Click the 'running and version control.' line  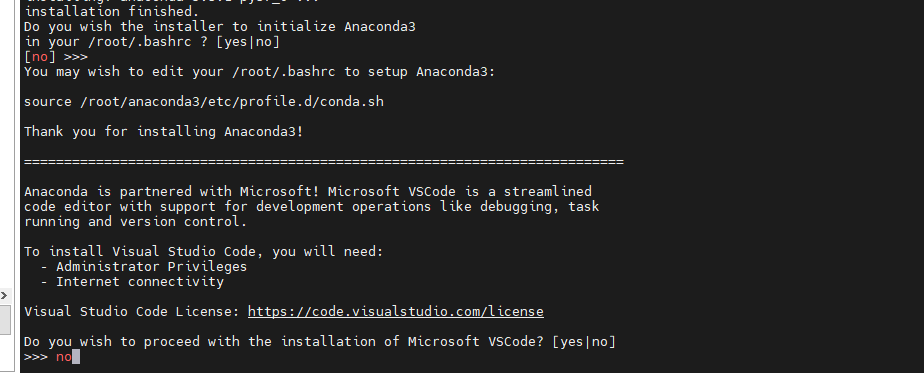point(136,222)
